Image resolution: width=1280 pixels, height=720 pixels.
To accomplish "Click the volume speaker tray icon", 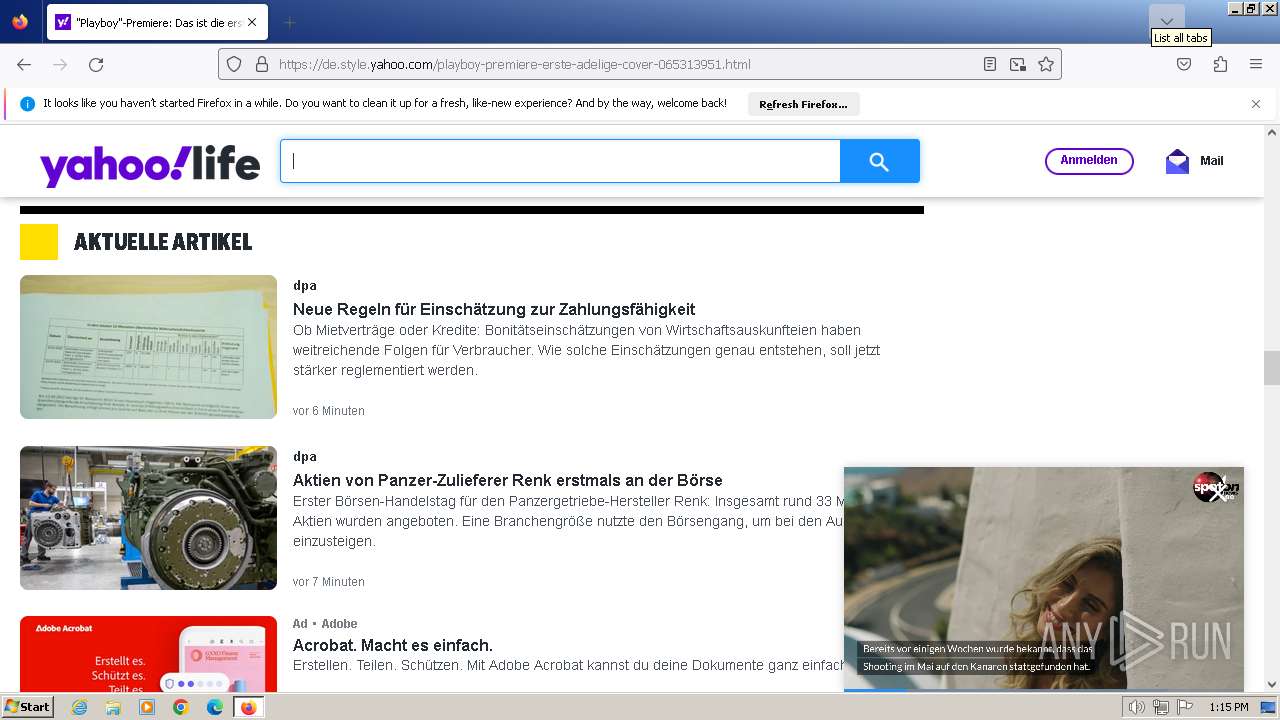I will [x=1137, y=707].
